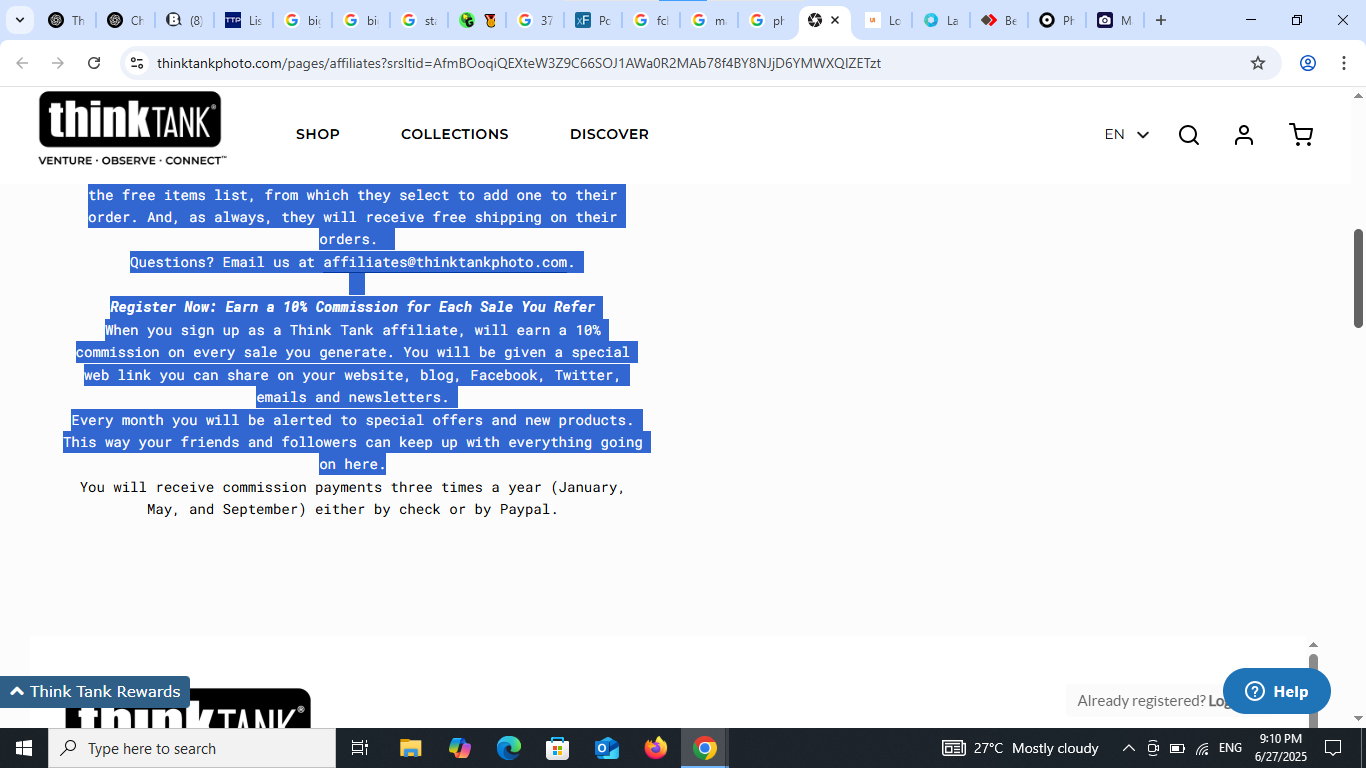Click the Help chat button
The height and width of the screenshot is (768, 1366).
(1277, 691)
